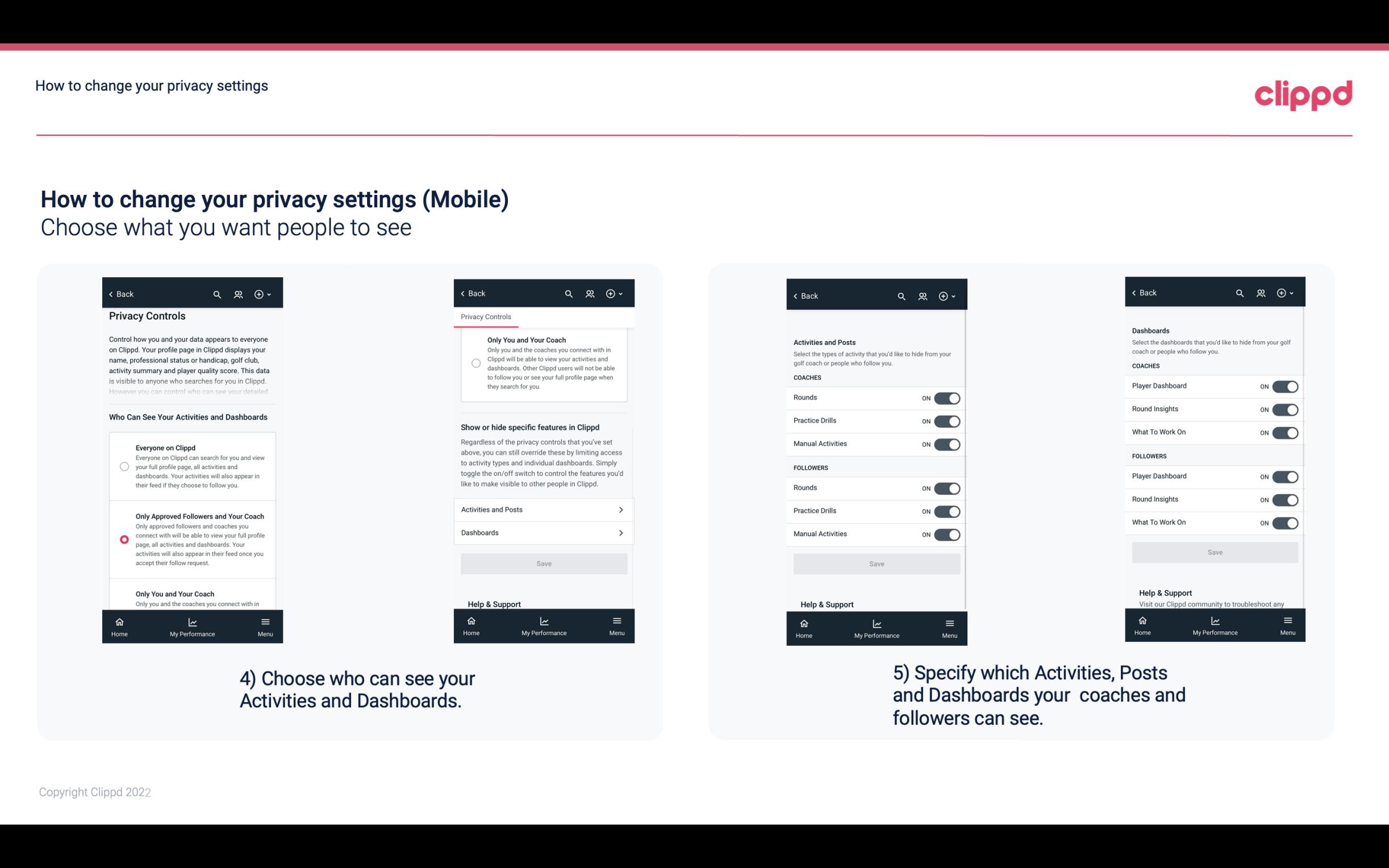Click the search icon in top bar

pyautogui.click(x=216, y=293)
